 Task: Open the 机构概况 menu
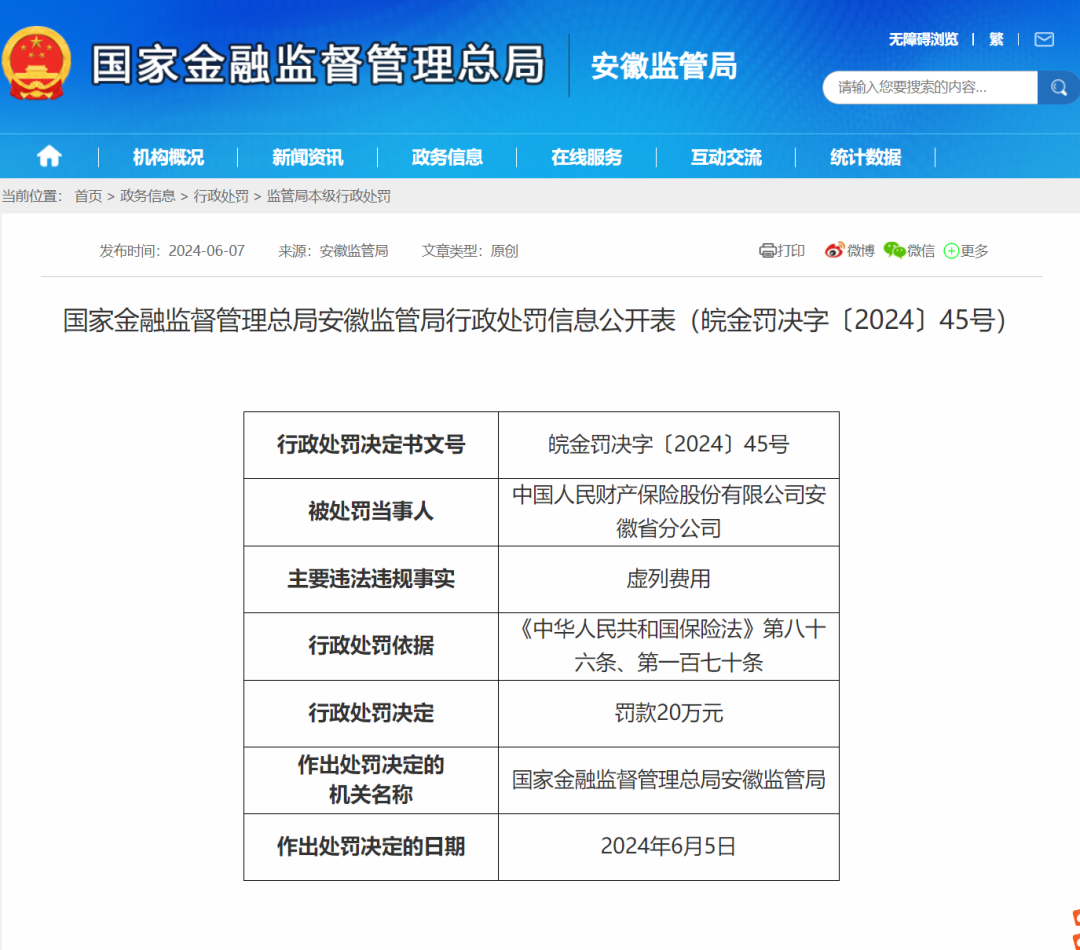pos(168,158)
